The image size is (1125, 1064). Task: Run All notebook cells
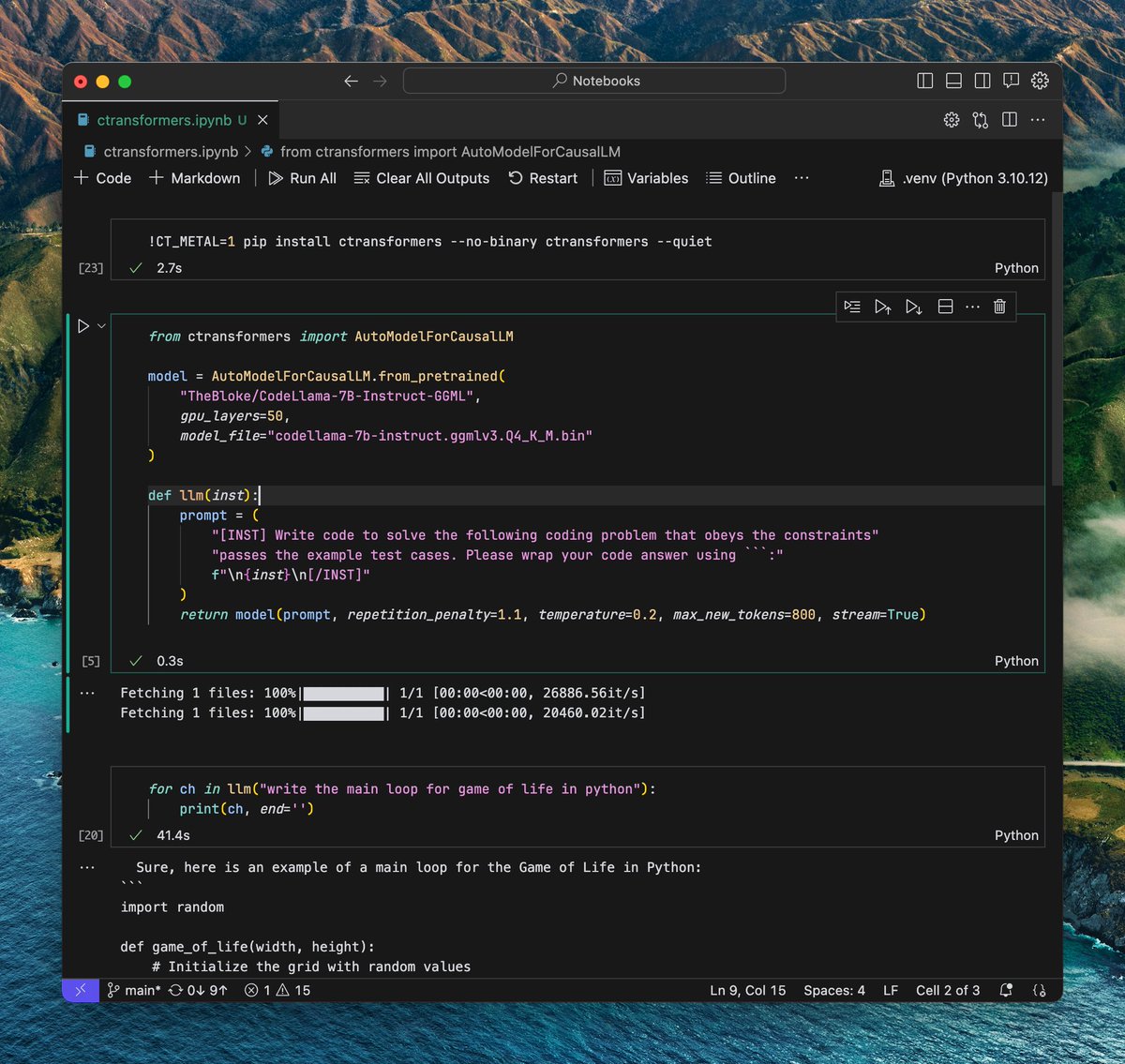click(302, 178)
